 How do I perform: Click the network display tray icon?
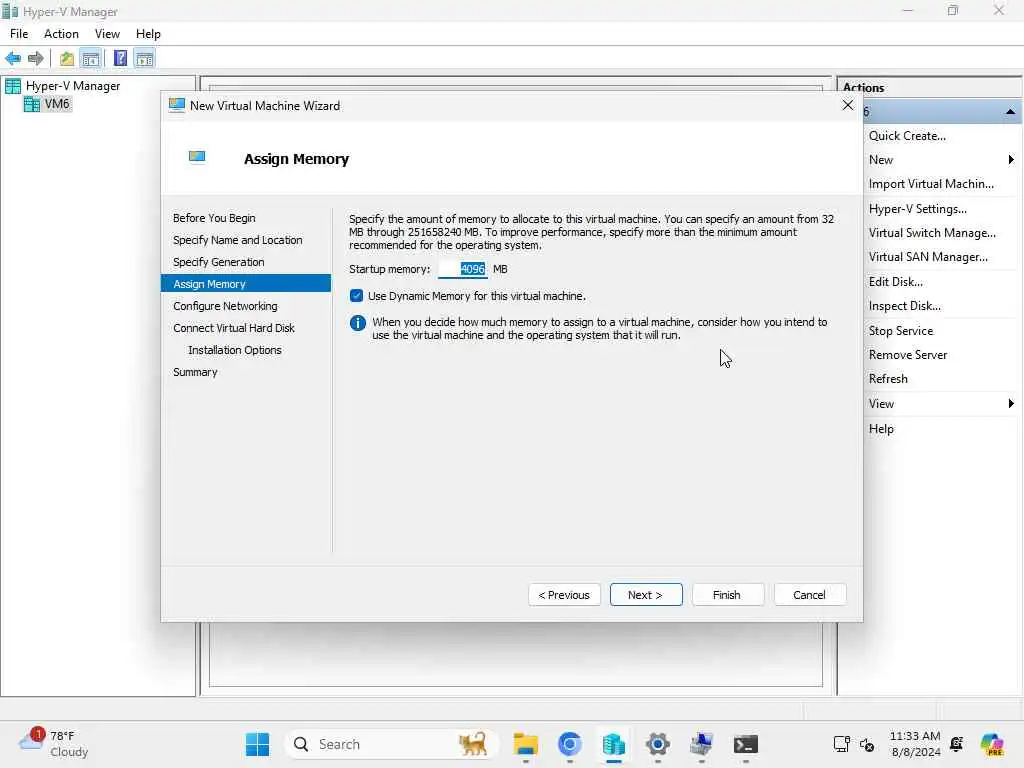[842, 744]
